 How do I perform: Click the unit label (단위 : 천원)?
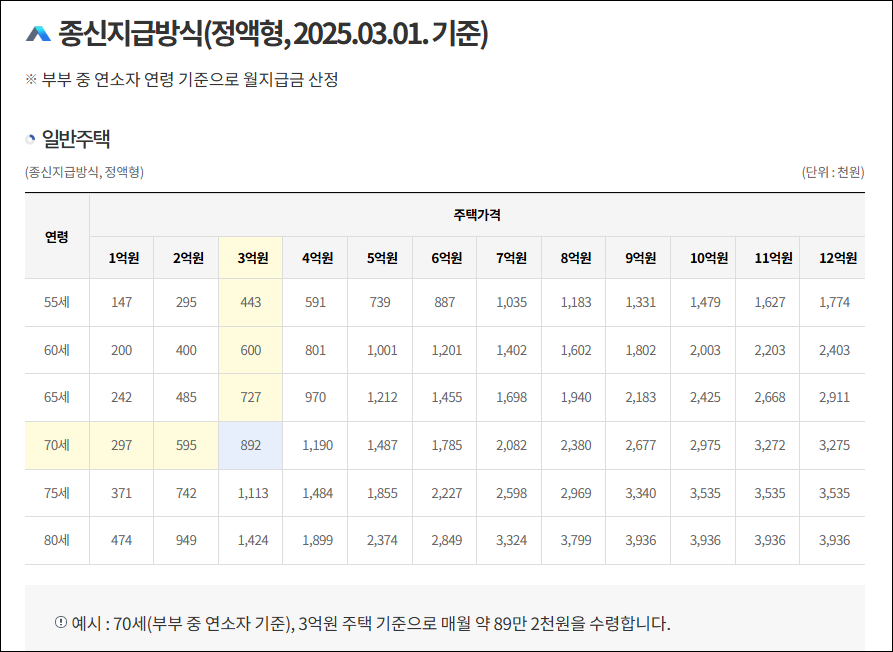[833, 172]
